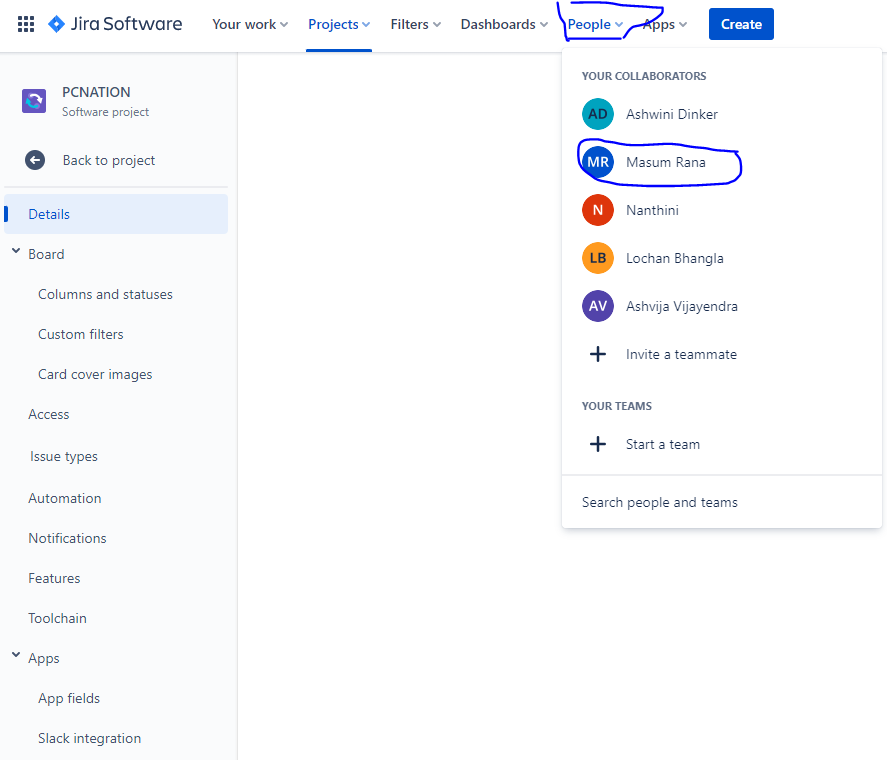This screenshot has height=760, width=887.
Task: Click the AV avatar for Ashvija Vijayendra
Action: pos(598,306)
